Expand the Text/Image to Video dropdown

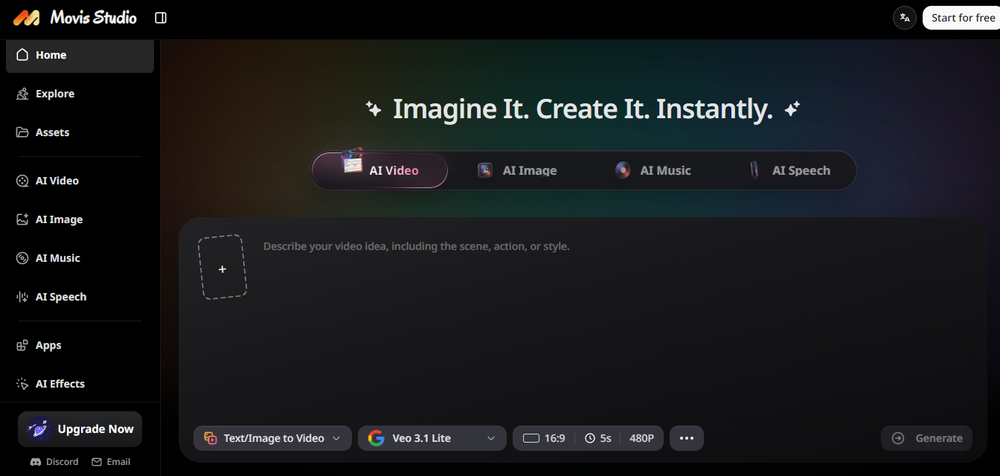[x=272, y=438]
